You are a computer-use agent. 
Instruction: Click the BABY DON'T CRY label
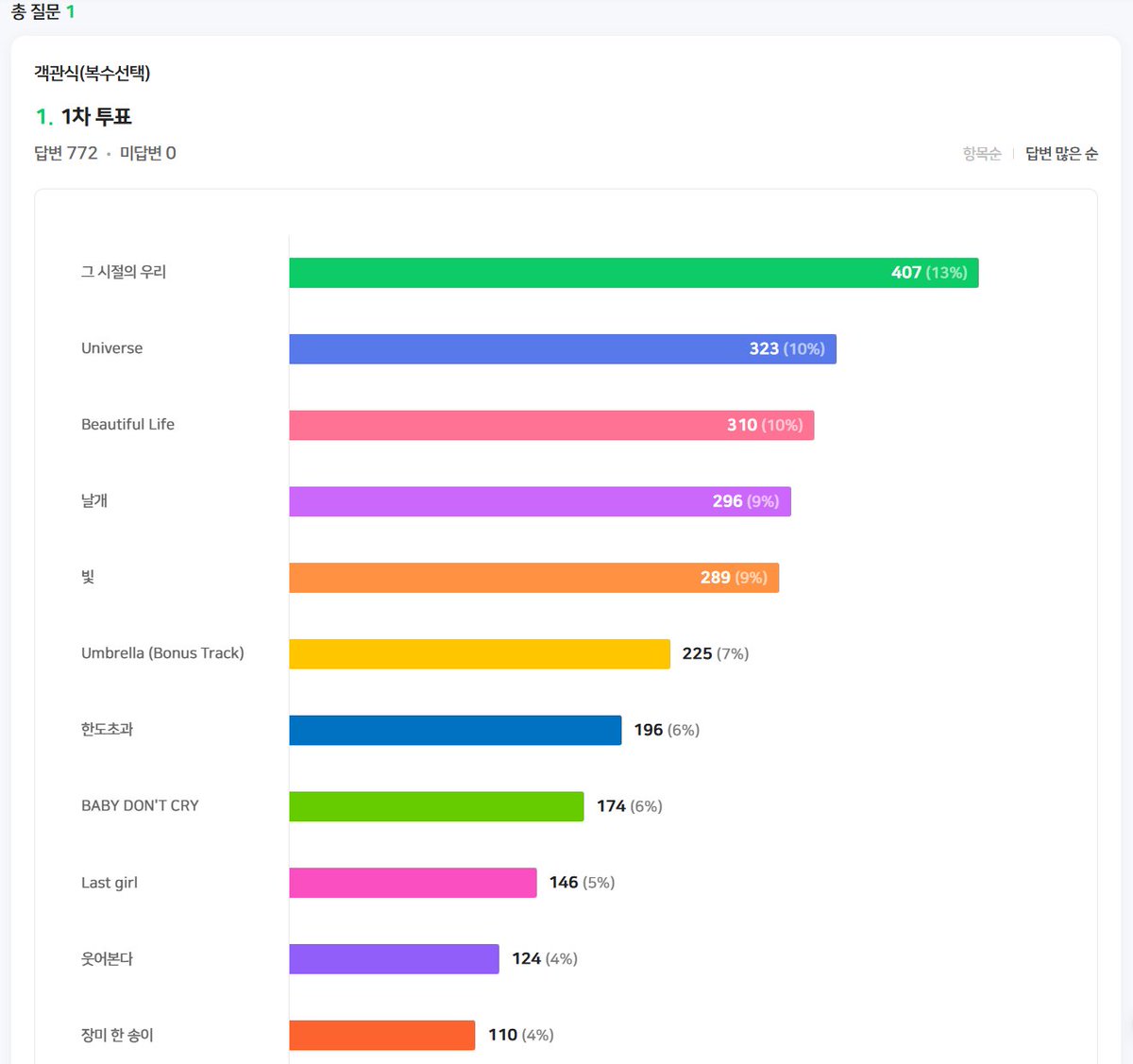pyautogui.click(x=140, y=806)
